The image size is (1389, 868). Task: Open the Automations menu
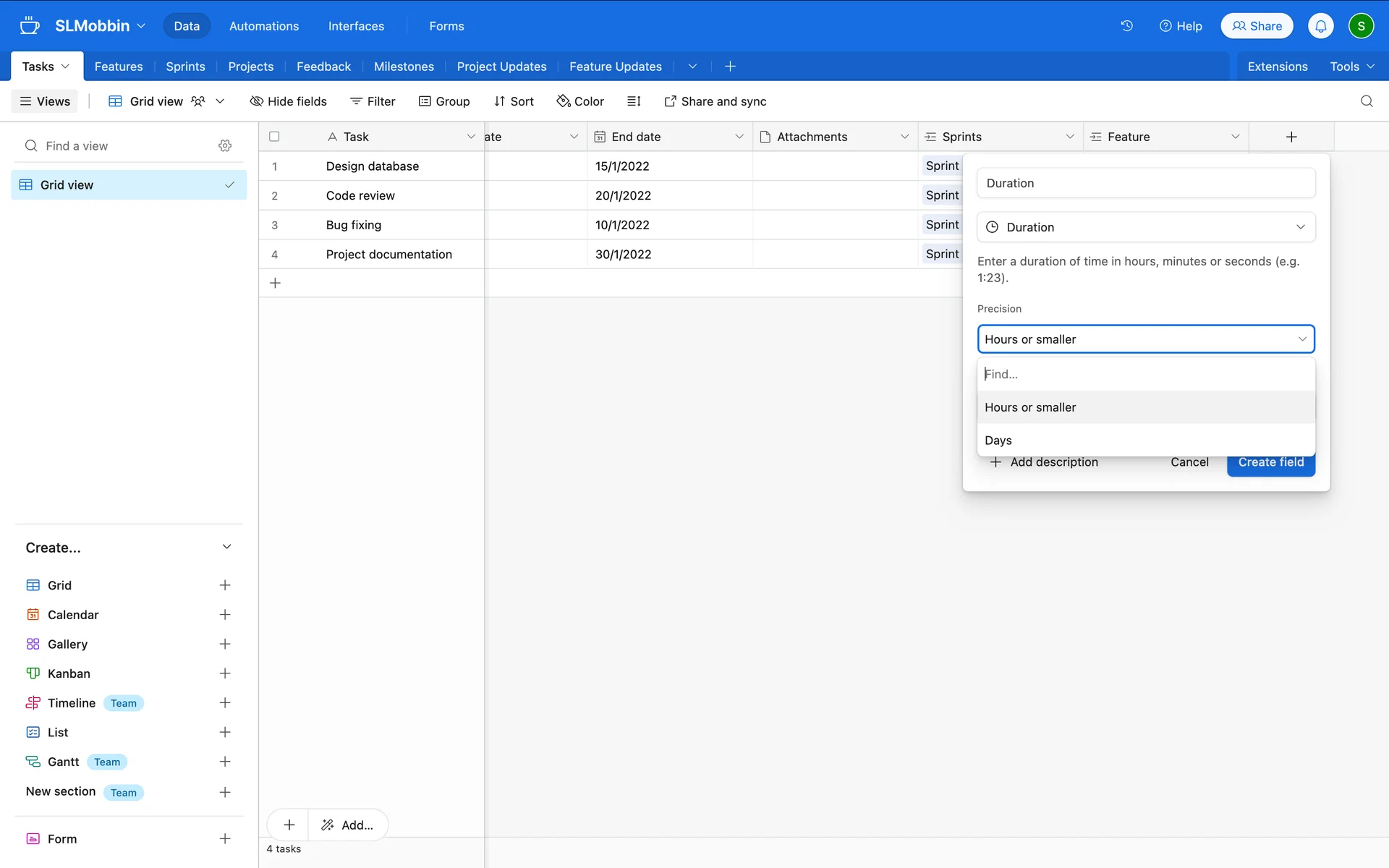coord(263,26)
